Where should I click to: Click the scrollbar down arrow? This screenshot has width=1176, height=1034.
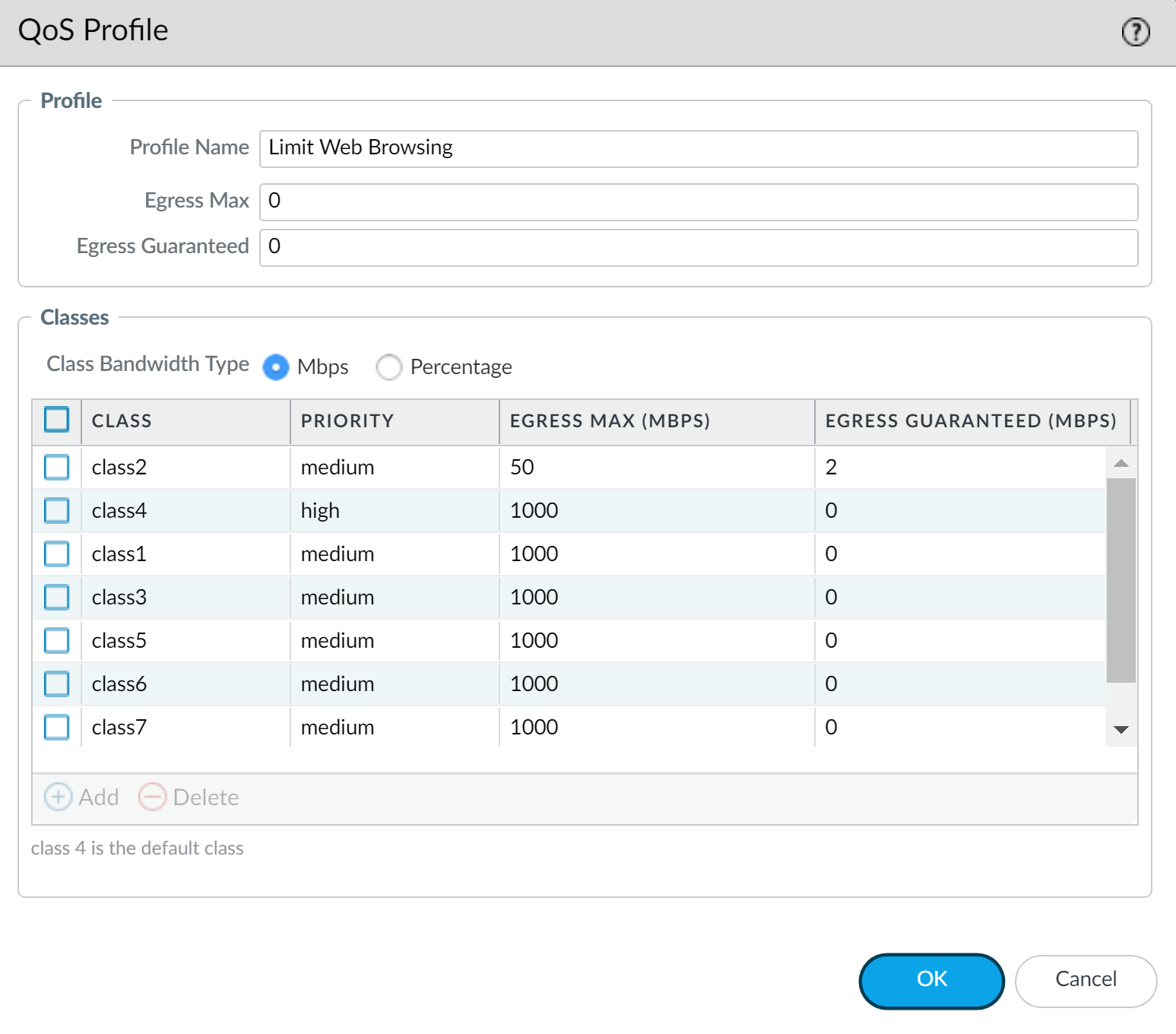(1119, 730)
